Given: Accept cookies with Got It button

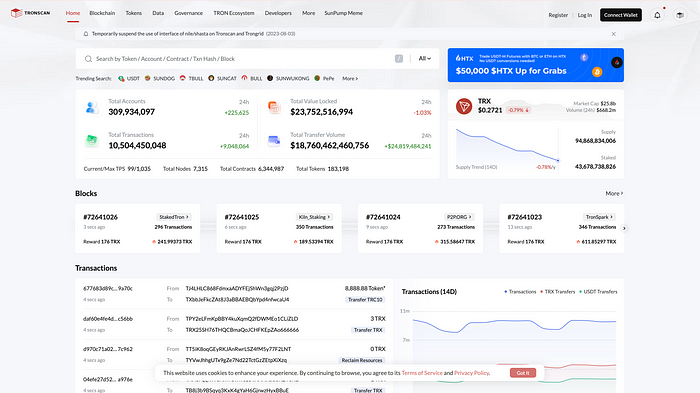Looking at the screenshot, I should pyautogui.click(x=523, y=373).
